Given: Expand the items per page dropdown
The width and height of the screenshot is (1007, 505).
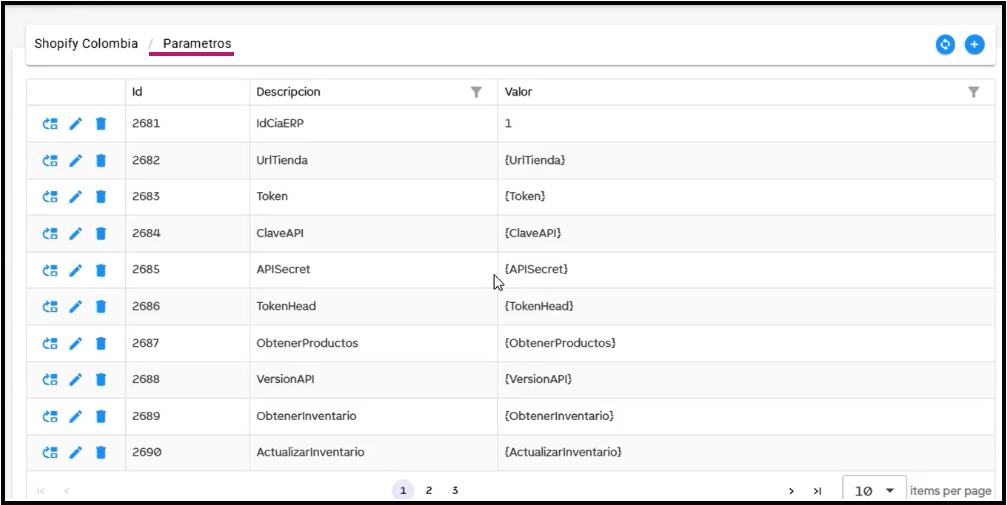Looking at the screenshot, I should pyautogui.click(x=889, y=491).
